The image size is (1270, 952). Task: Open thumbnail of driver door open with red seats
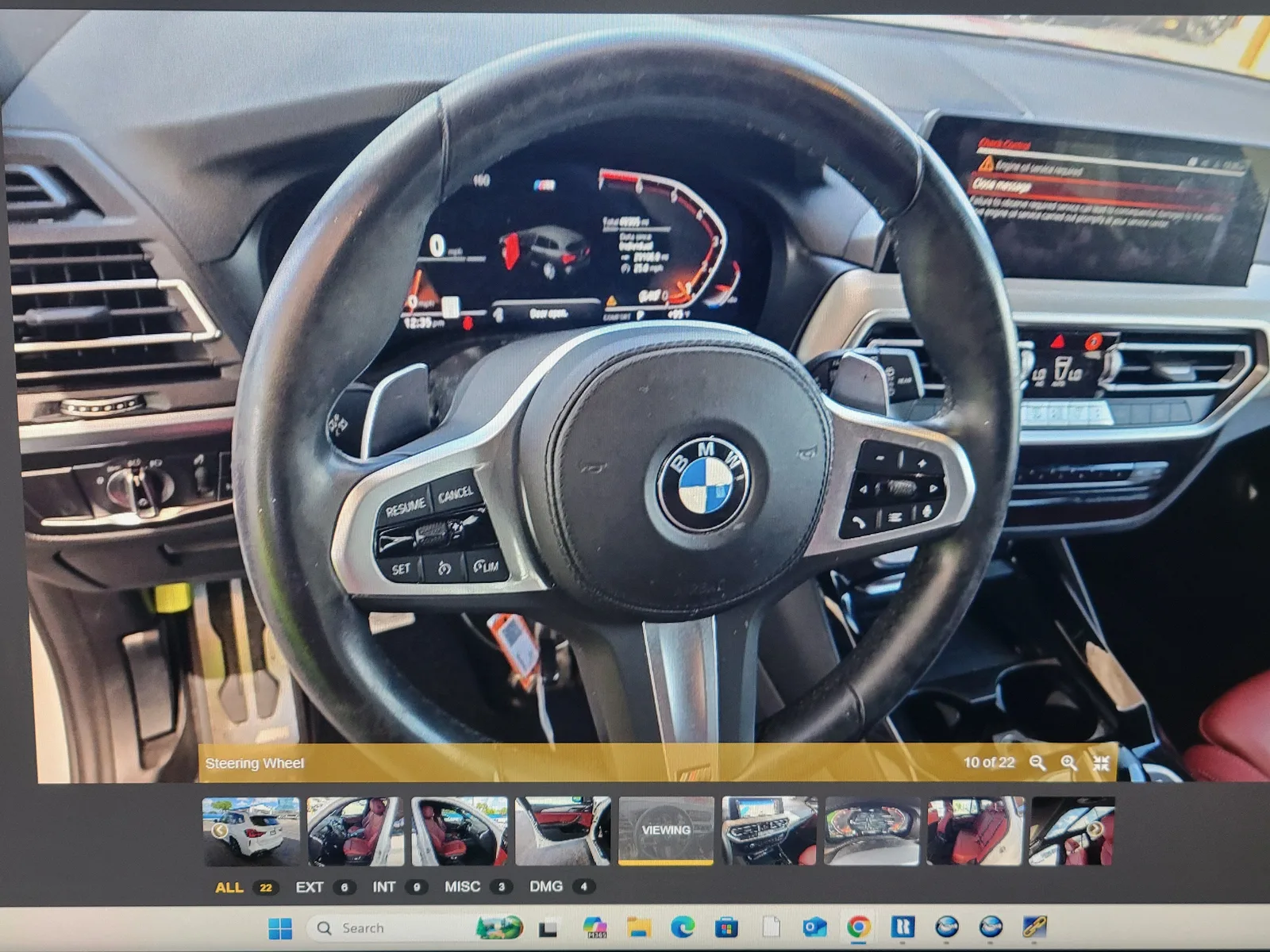click(356, 831)
